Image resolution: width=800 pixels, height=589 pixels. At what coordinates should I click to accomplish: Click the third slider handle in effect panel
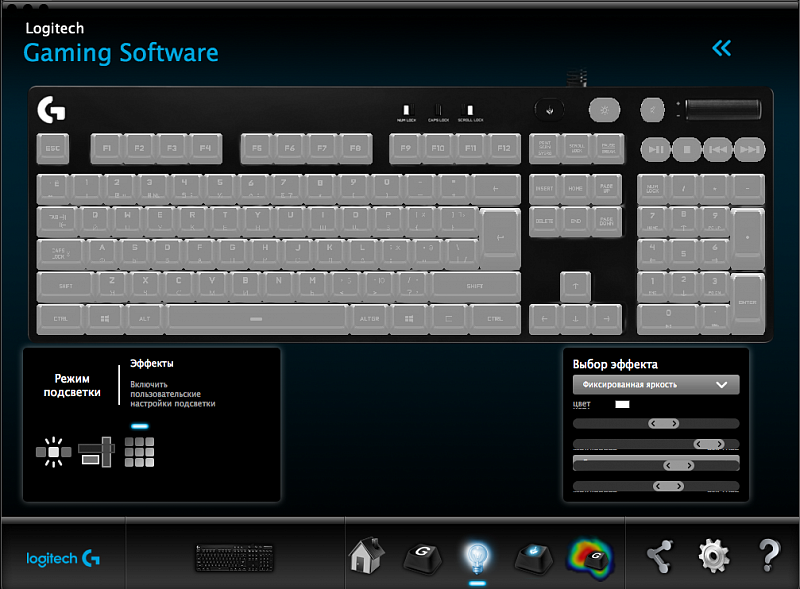tap(679, 465)
